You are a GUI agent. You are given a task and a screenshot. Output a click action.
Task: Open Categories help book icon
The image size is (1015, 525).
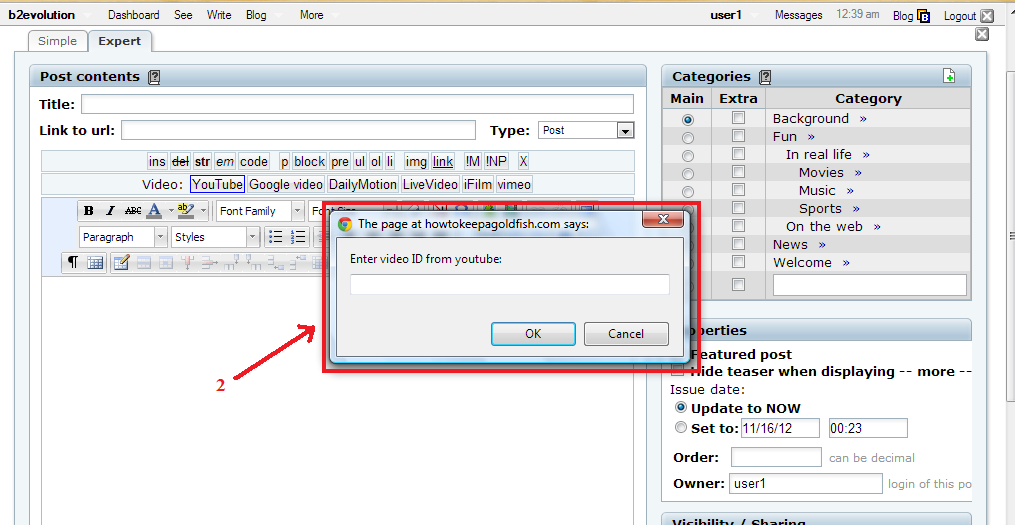[765, 77]
